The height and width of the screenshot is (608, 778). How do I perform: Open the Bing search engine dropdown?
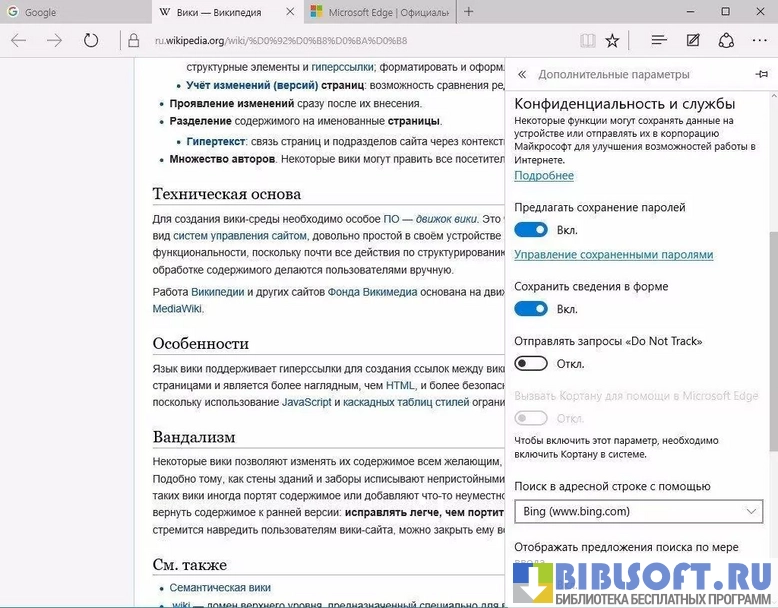[x=640, y=511]
